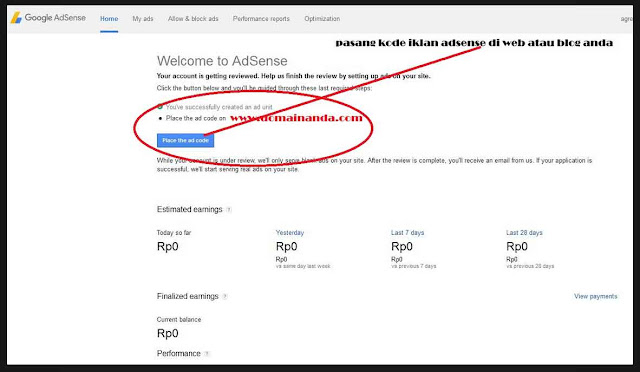The height and width of the screenshot is (372, 640).
Task: Click the Welcome to AdSense heading
Action: 222,61
